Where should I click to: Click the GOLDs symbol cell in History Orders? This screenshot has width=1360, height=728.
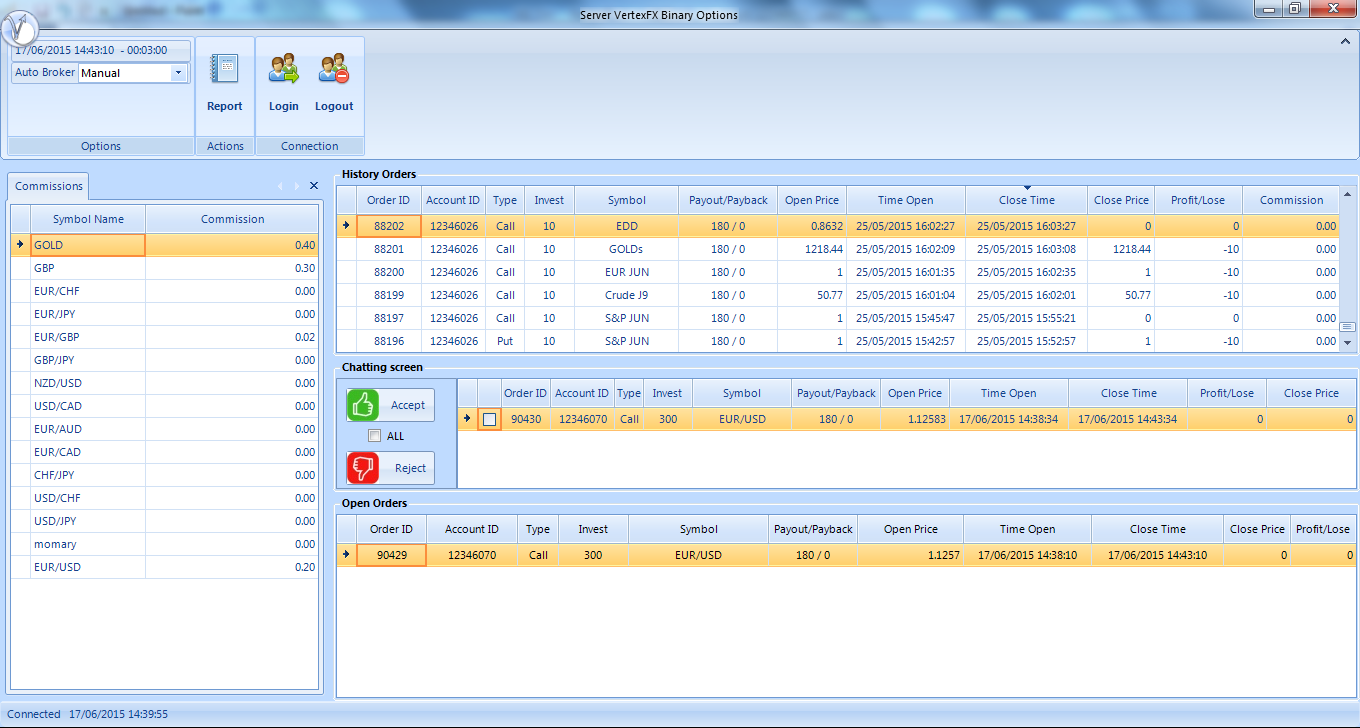[627, 249]
